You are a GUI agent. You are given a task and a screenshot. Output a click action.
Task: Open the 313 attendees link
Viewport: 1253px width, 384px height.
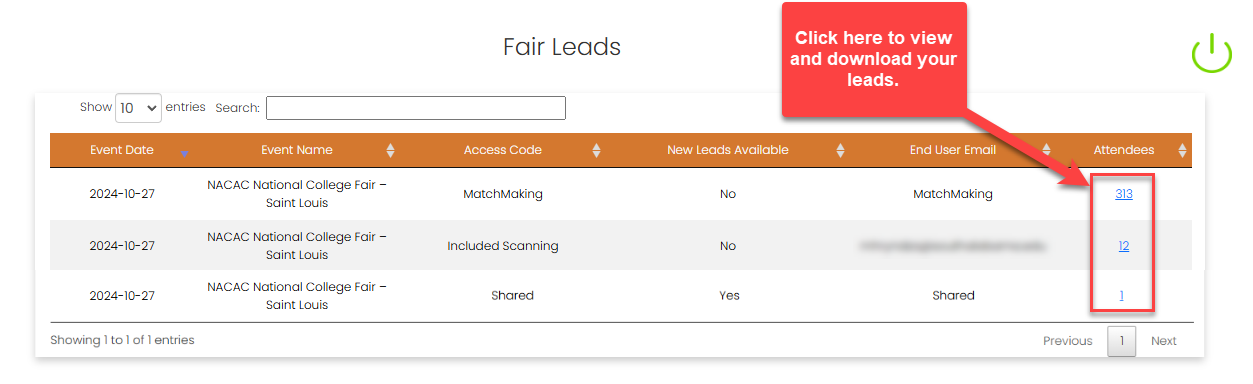coord(1124,194)
